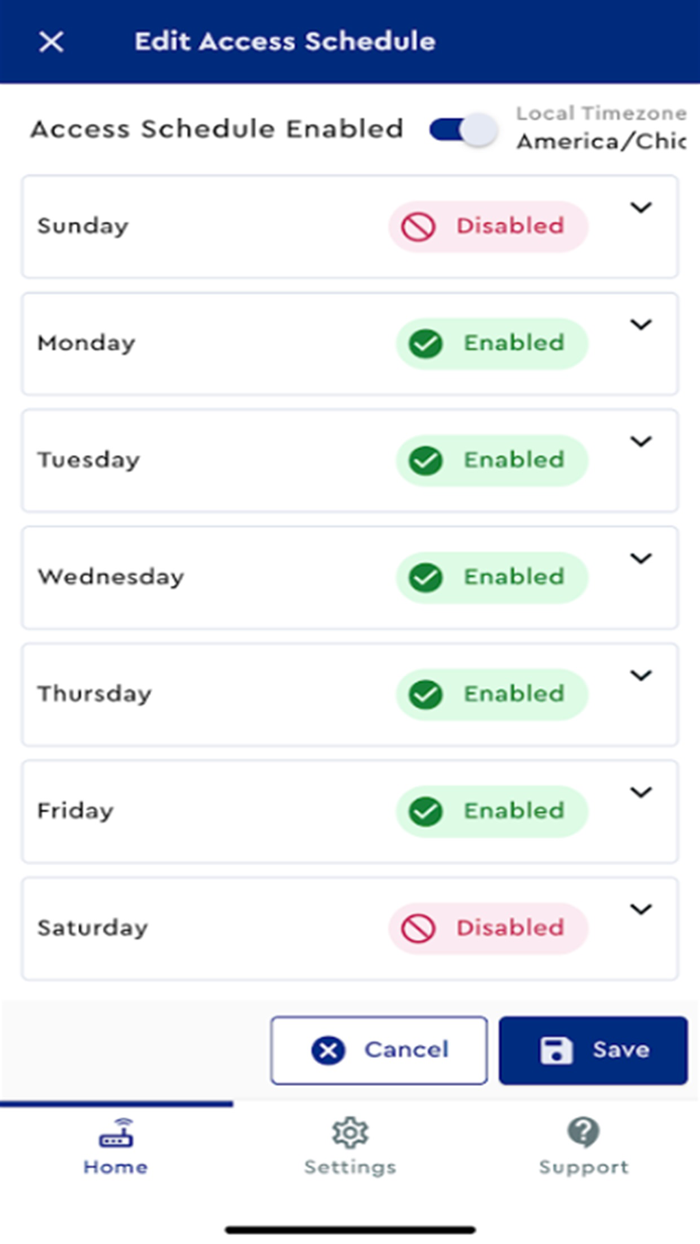
Task: Open the Thursday day details
Action: pos(640,676)
